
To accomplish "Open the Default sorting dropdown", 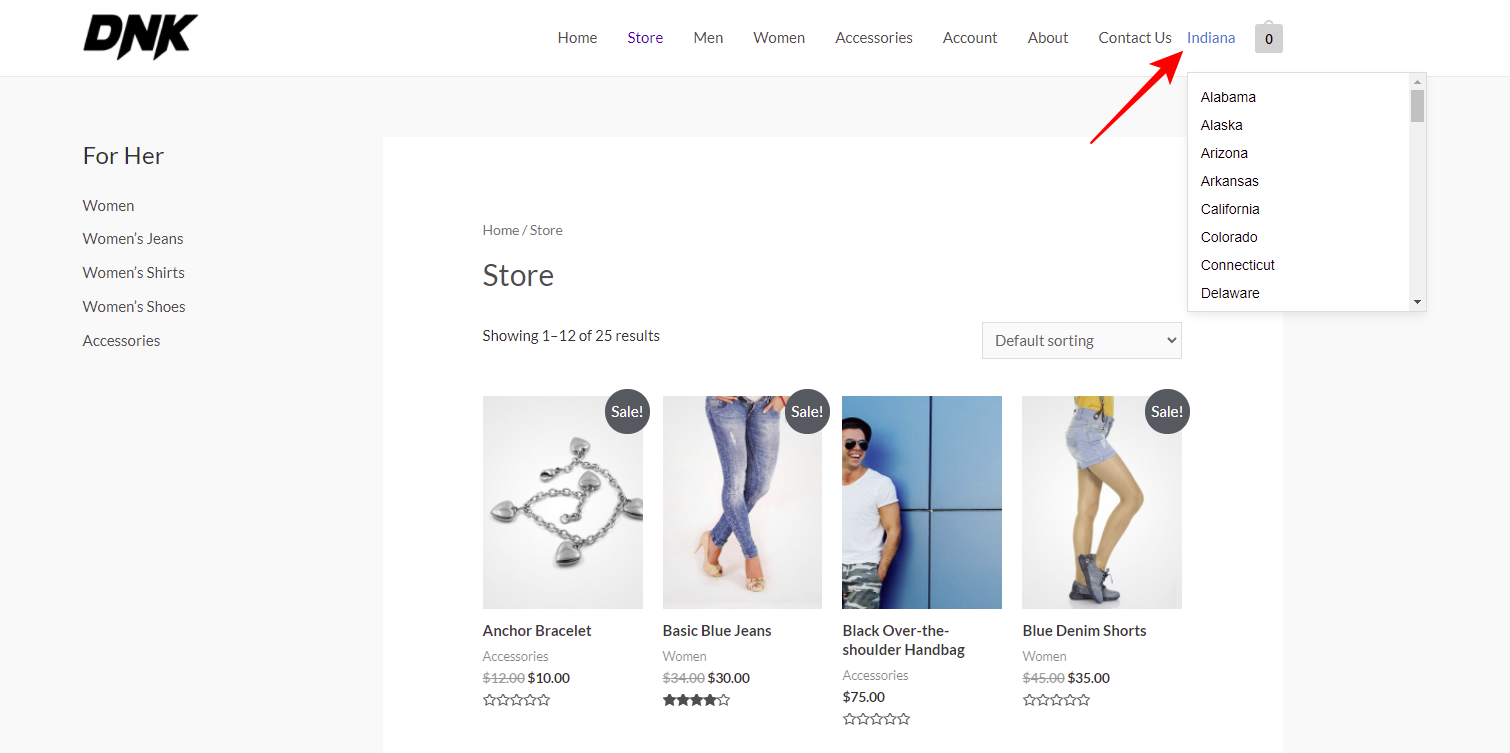I will pos(1081,340).
